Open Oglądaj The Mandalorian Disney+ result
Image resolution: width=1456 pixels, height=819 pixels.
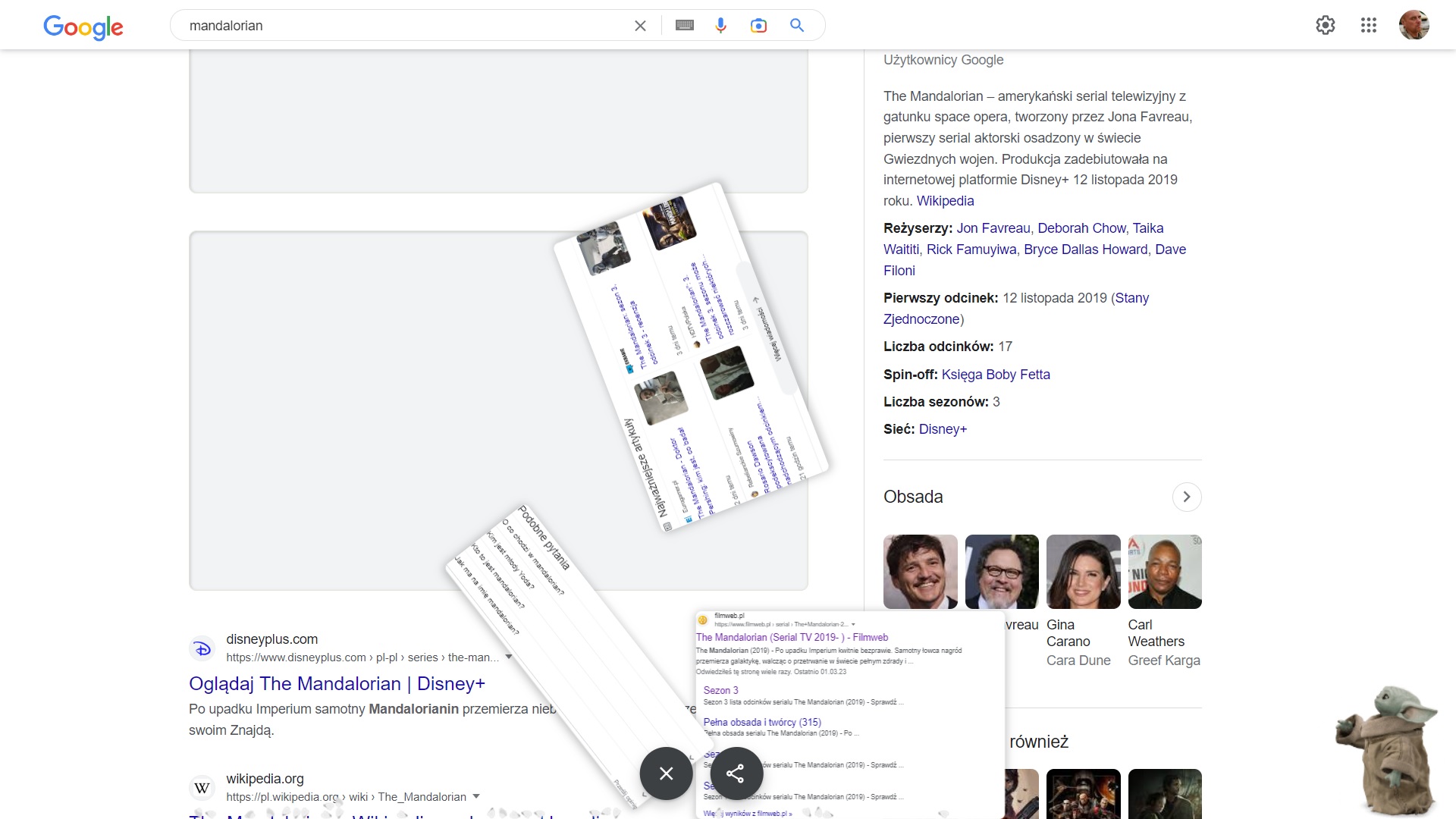coord(337,684)
